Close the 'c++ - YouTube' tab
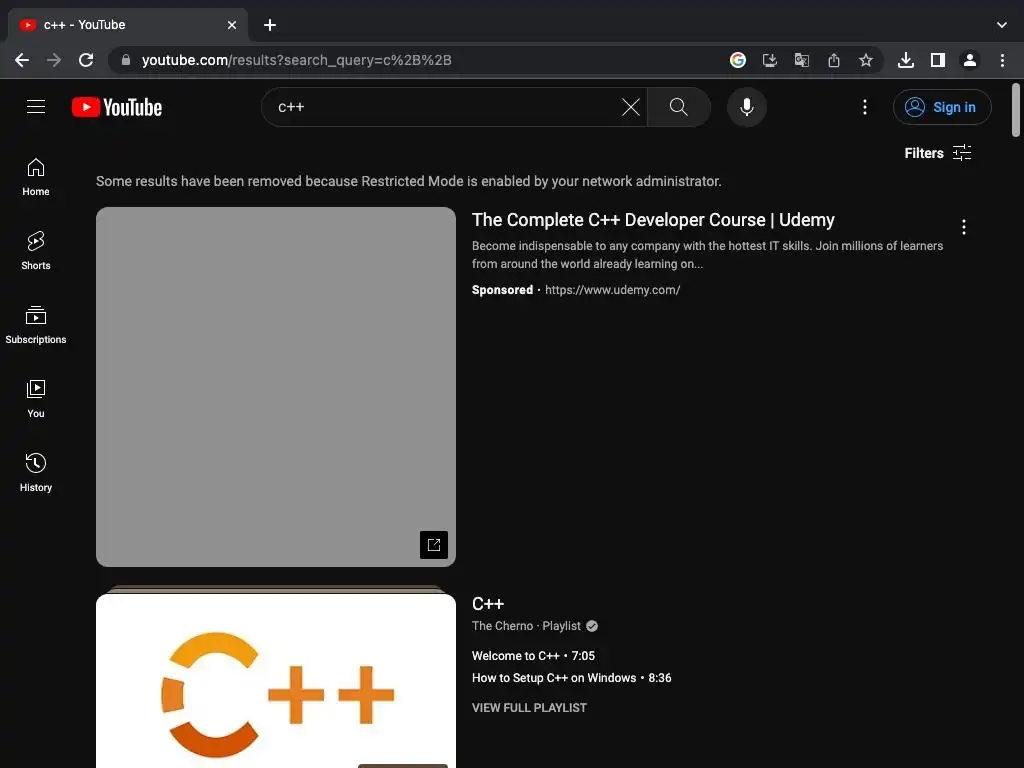 coord(232,25)
